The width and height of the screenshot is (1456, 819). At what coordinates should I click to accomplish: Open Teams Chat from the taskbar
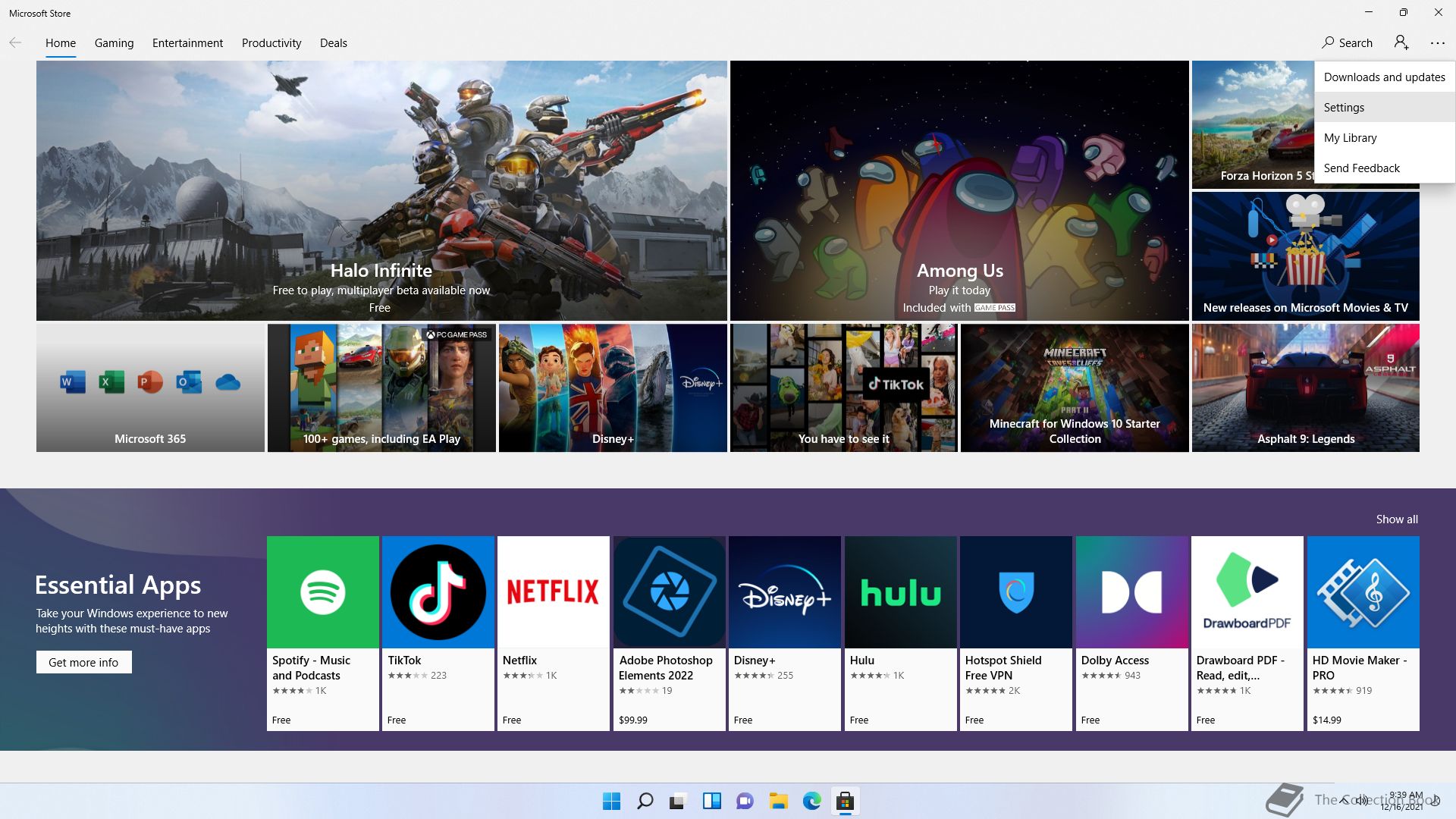(x=745, y=801)
